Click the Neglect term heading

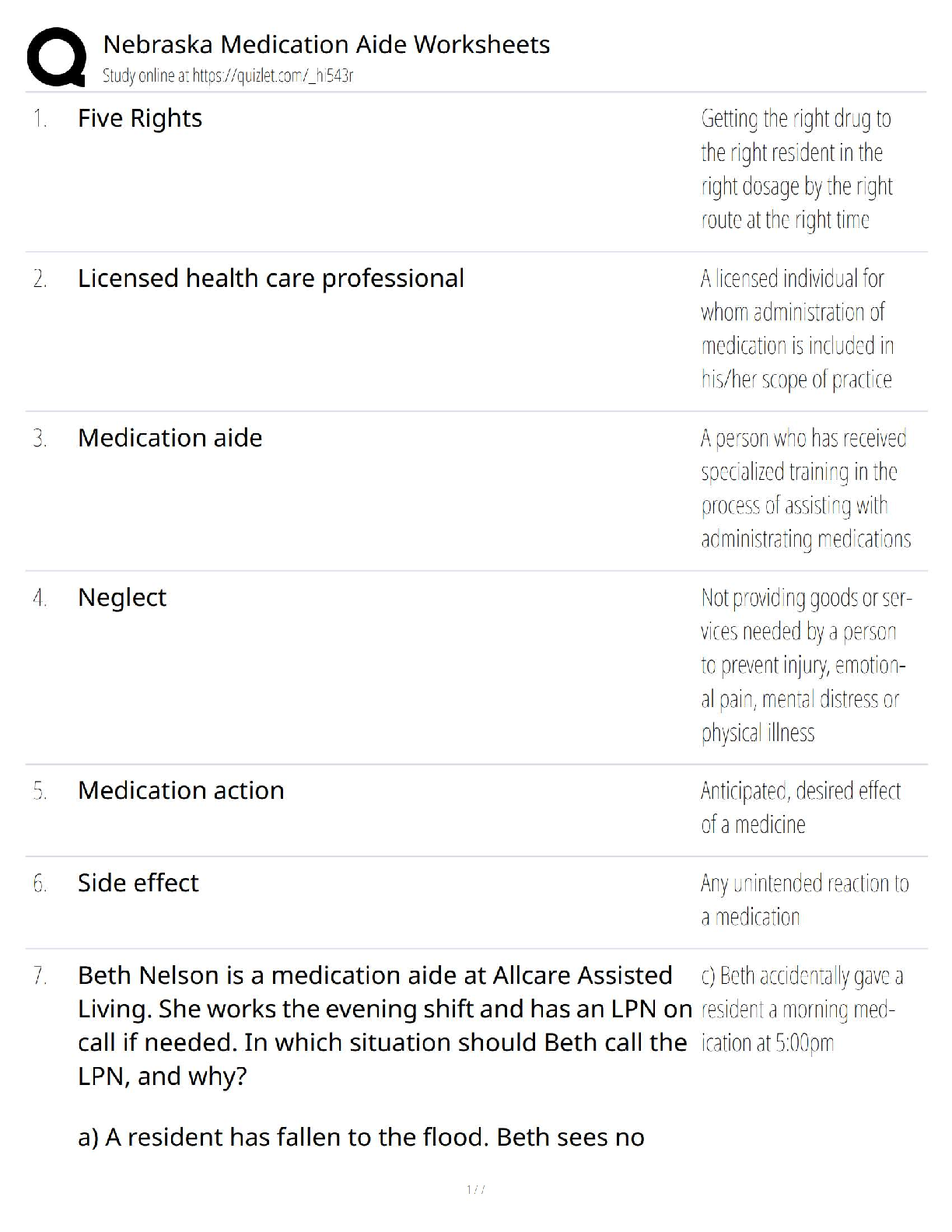click(x=122, y=597)
